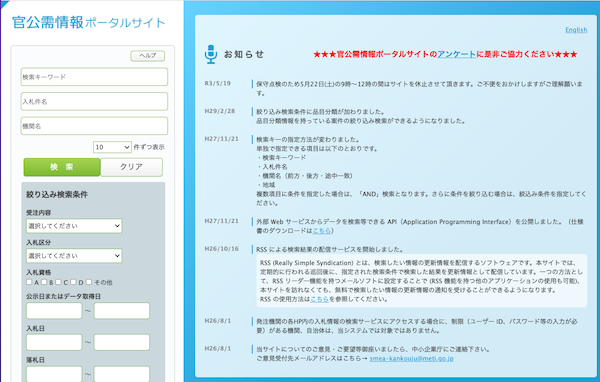Open the 入札区分 dropdown

pos(74,256)
